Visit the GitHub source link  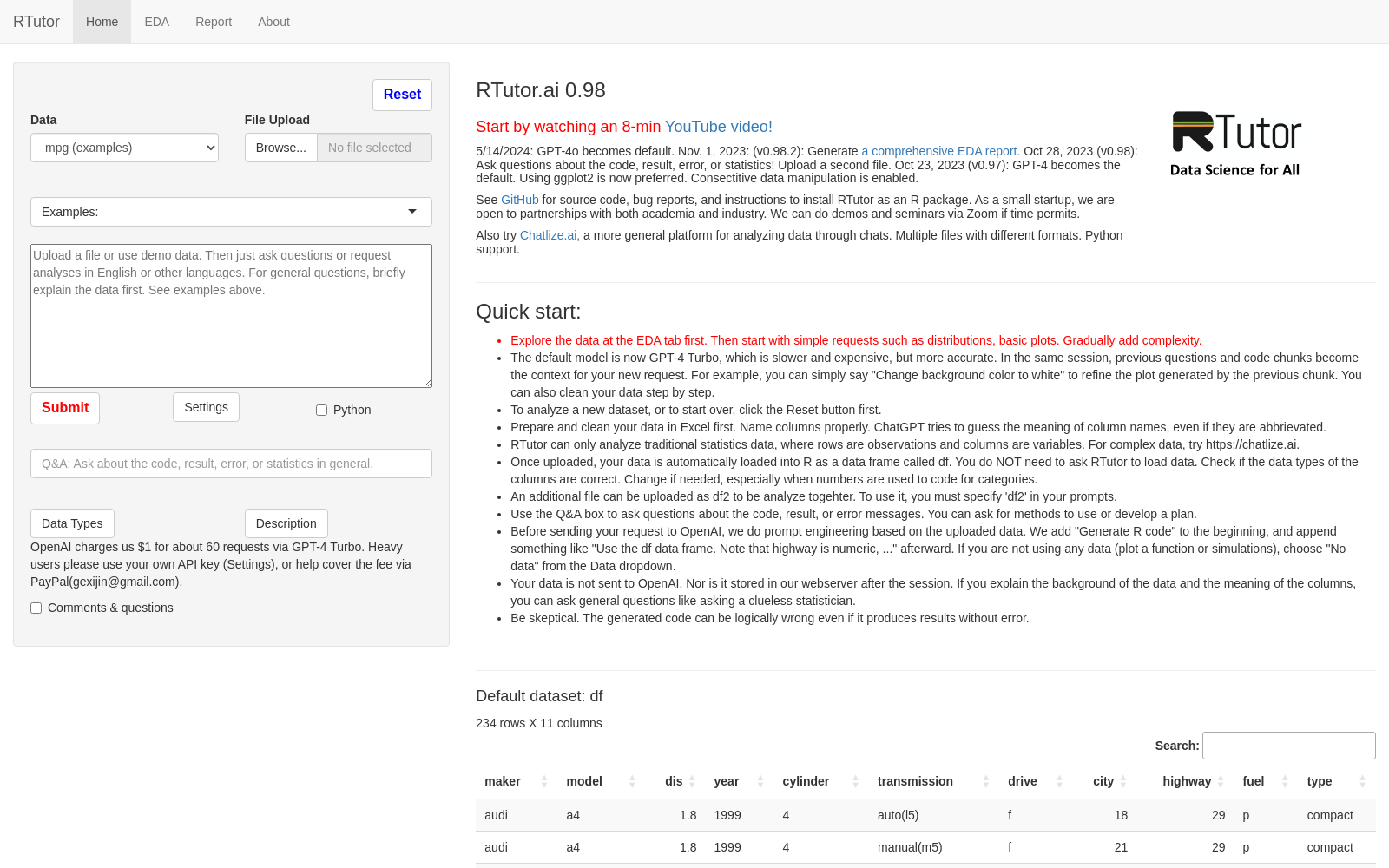click(x=519, y=200)
